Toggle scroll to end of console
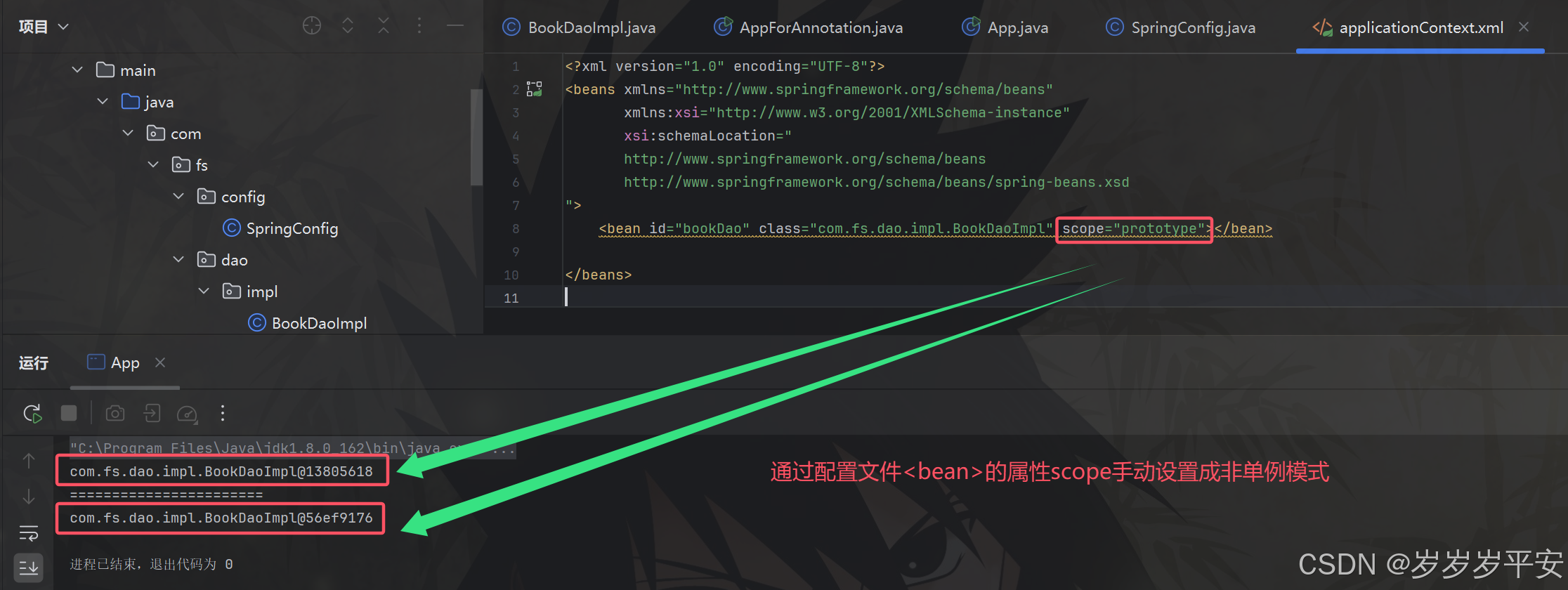1568x590 pixels. tap(29, 567)
